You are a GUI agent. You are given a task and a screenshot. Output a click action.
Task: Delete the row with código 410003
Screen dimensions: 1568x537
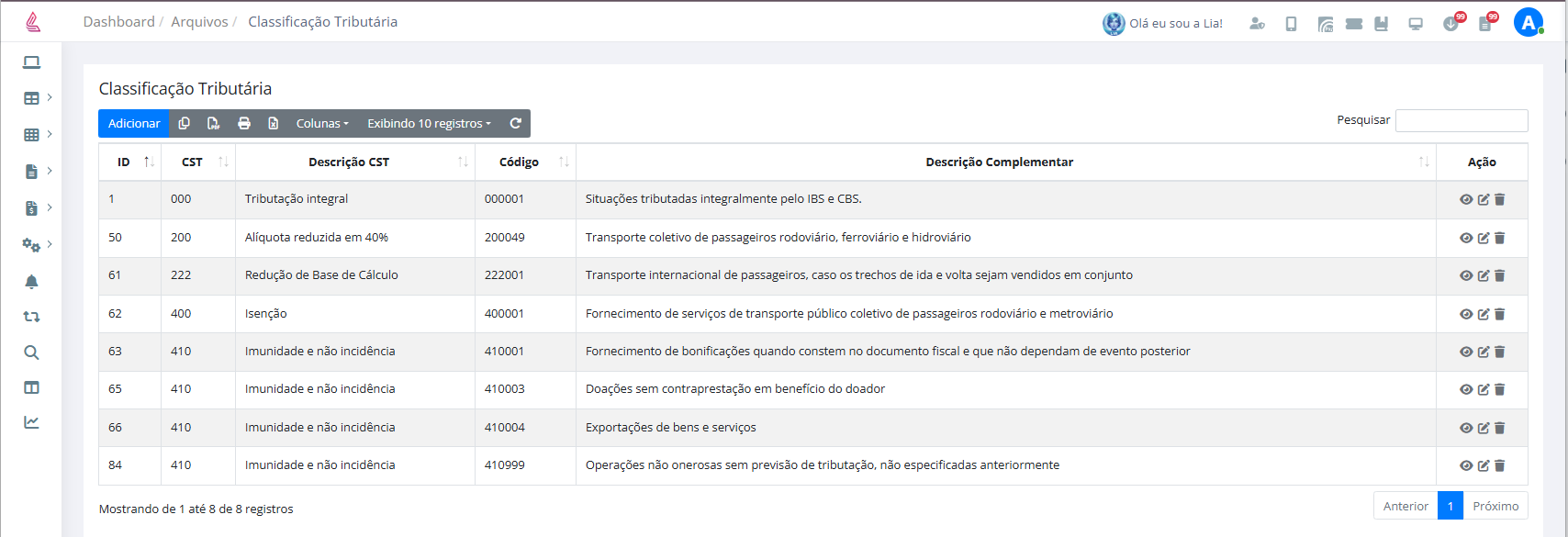1499,389
